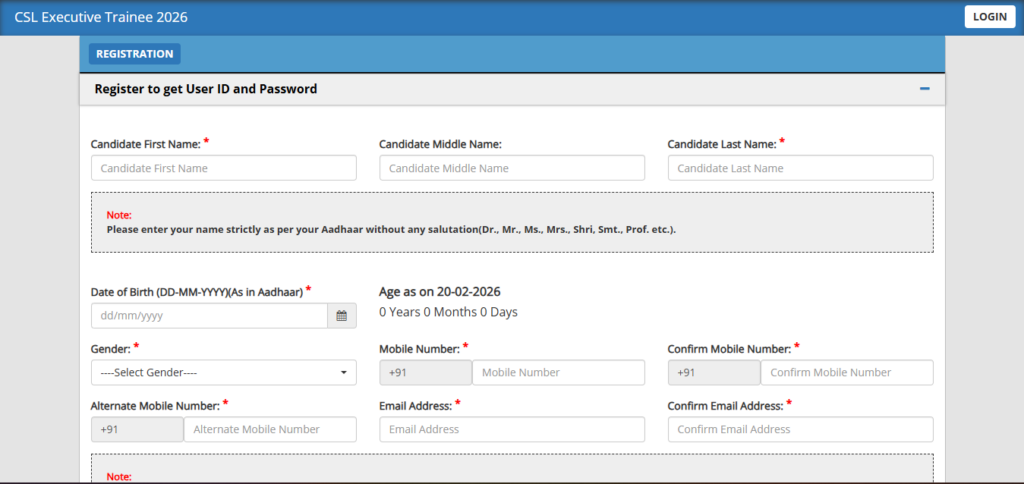The width and height of the screenshot is (1024, 484).
Task: Click the Aadhaar name note box
Action: 512,222
